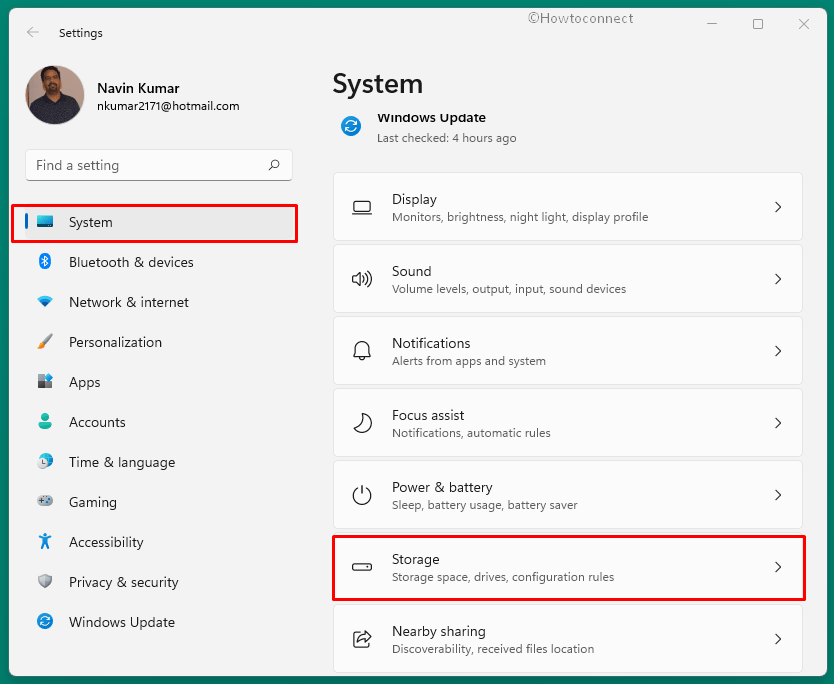Maximize the Settings window
This screenshot has height=684, width=834.
point(758,24)
